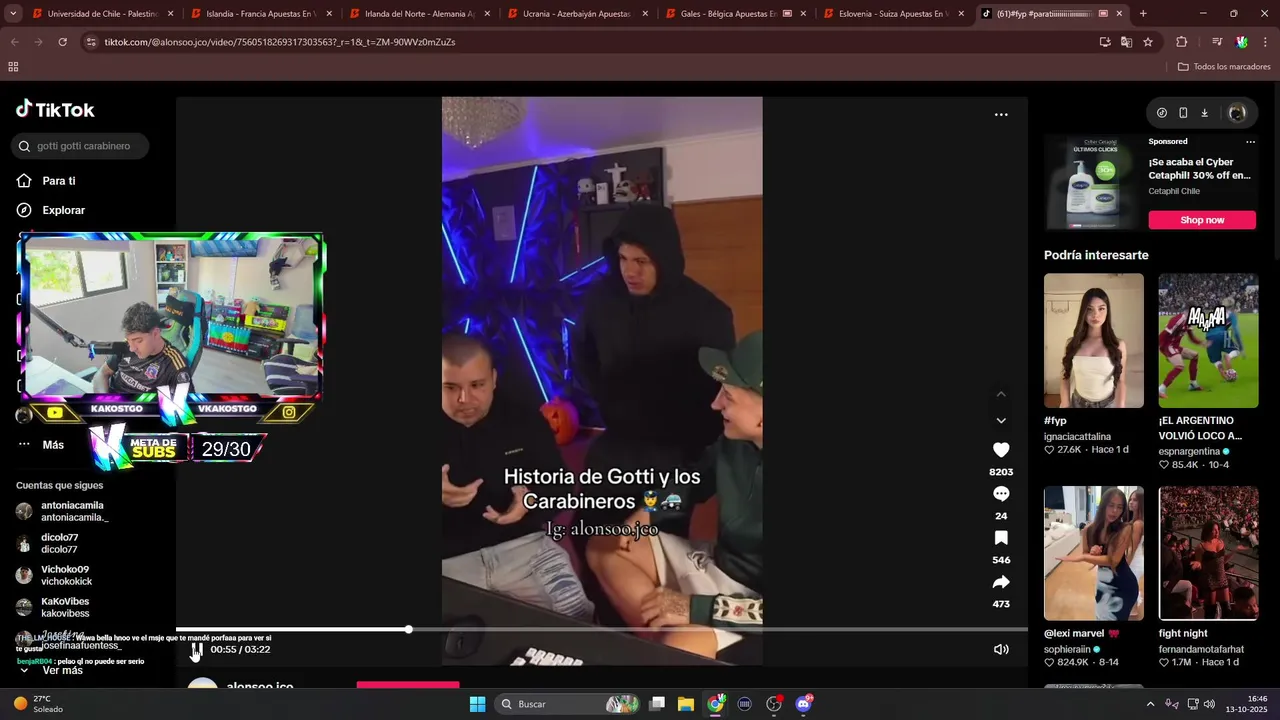Screen dimensions: 1280x720
Task: Open the sophieraiin author name
Action: 1067,649
